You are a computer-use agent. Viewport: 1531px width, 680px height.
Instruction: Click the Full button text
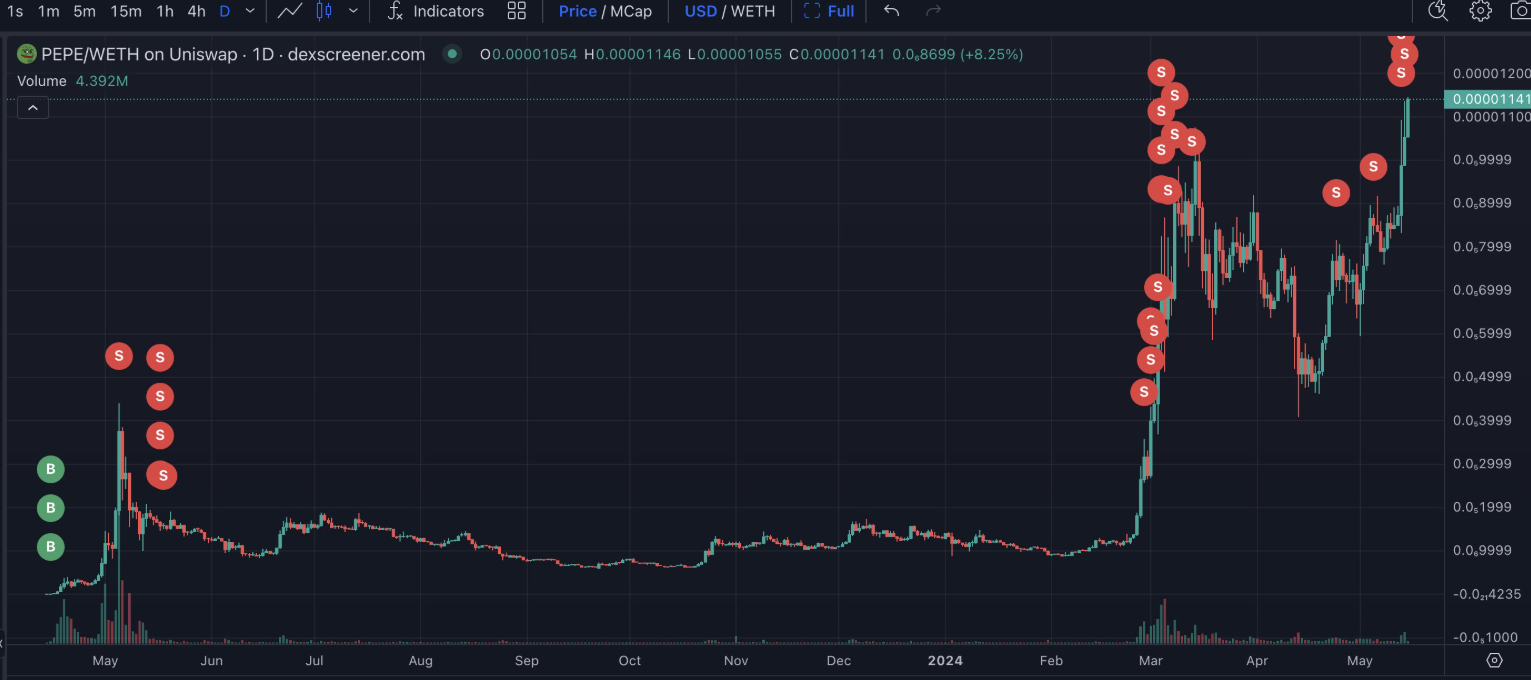pos(841,11)
